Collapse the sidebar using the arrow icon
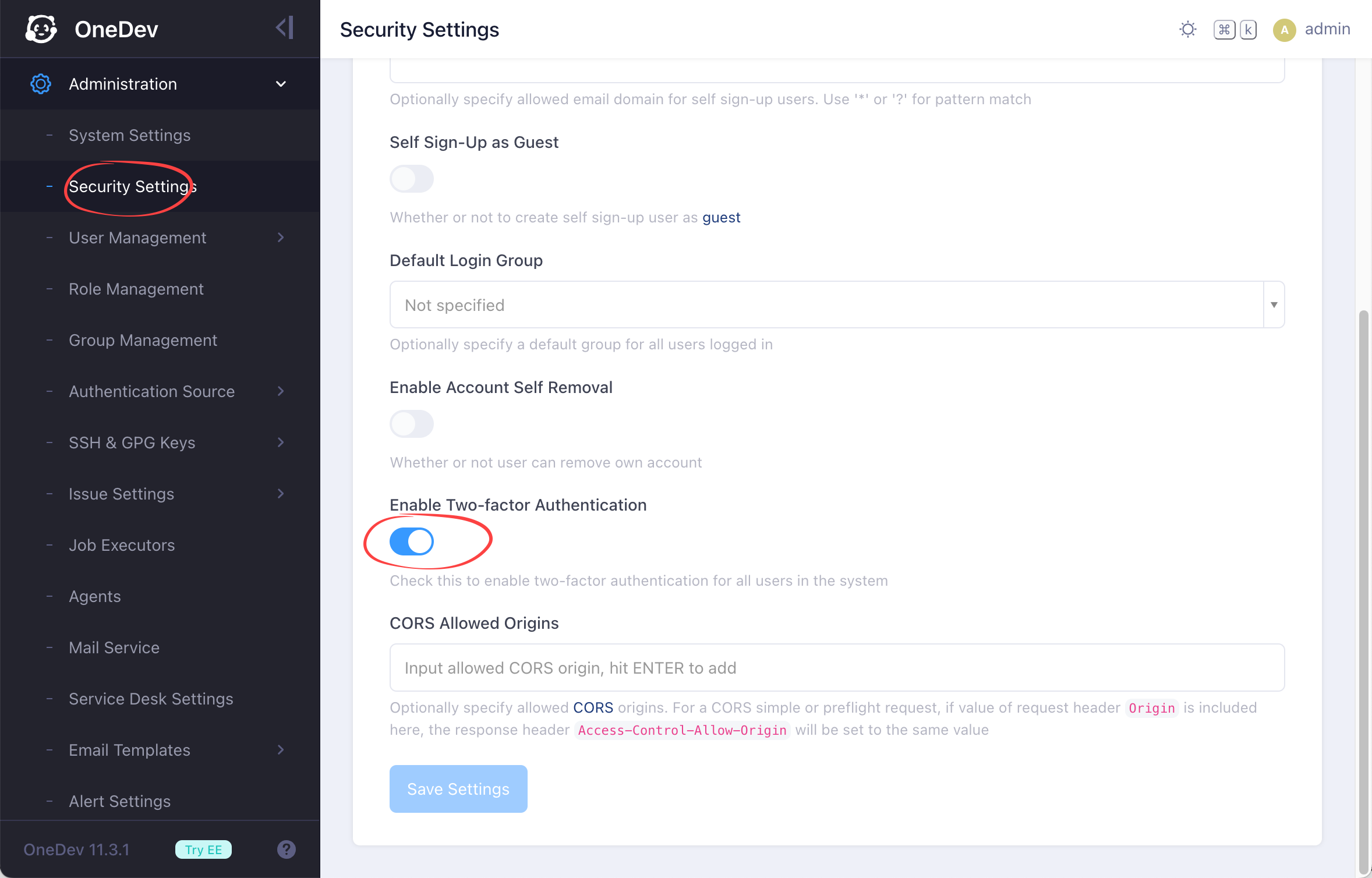Image resolution: width=1372 pixels, height=878 pixels. click(284, 27)
